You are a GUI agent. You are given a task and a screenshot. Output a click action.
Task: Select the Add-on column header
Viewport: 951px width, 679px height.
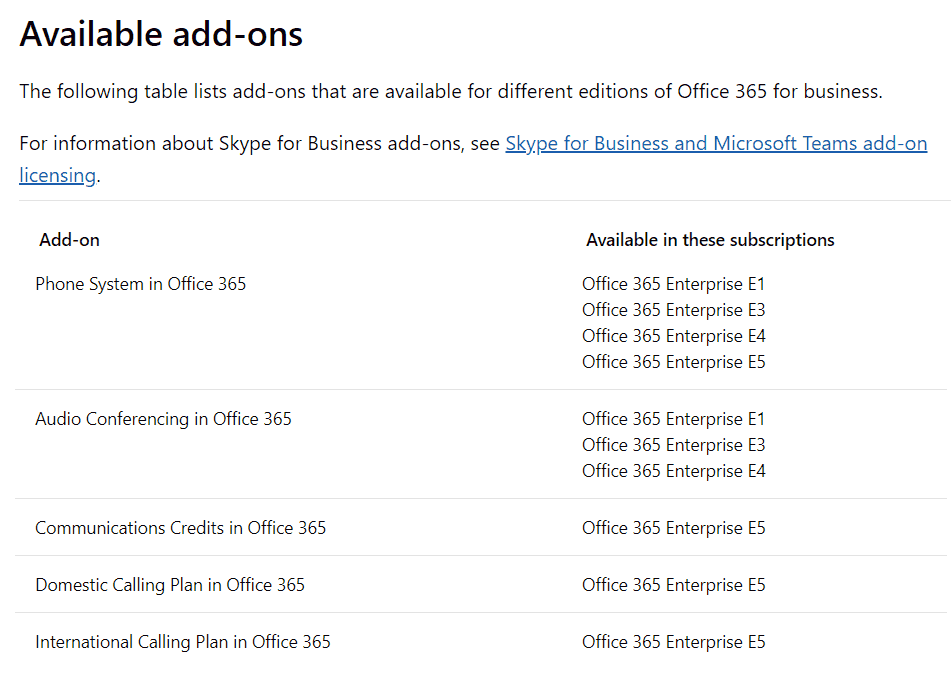69,240
